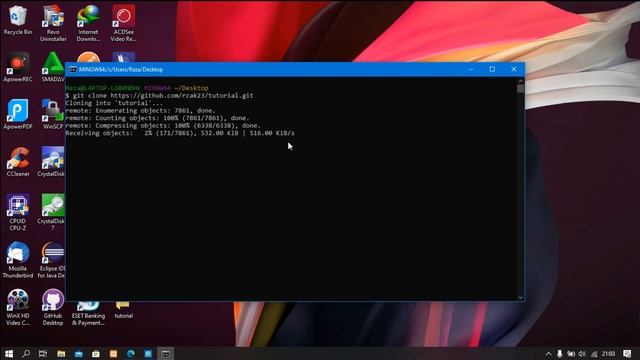Click the Git Bash window title bar text
The height and width of the screenshot is (360, 640).
pyautogui.click(x=121, y=69)
